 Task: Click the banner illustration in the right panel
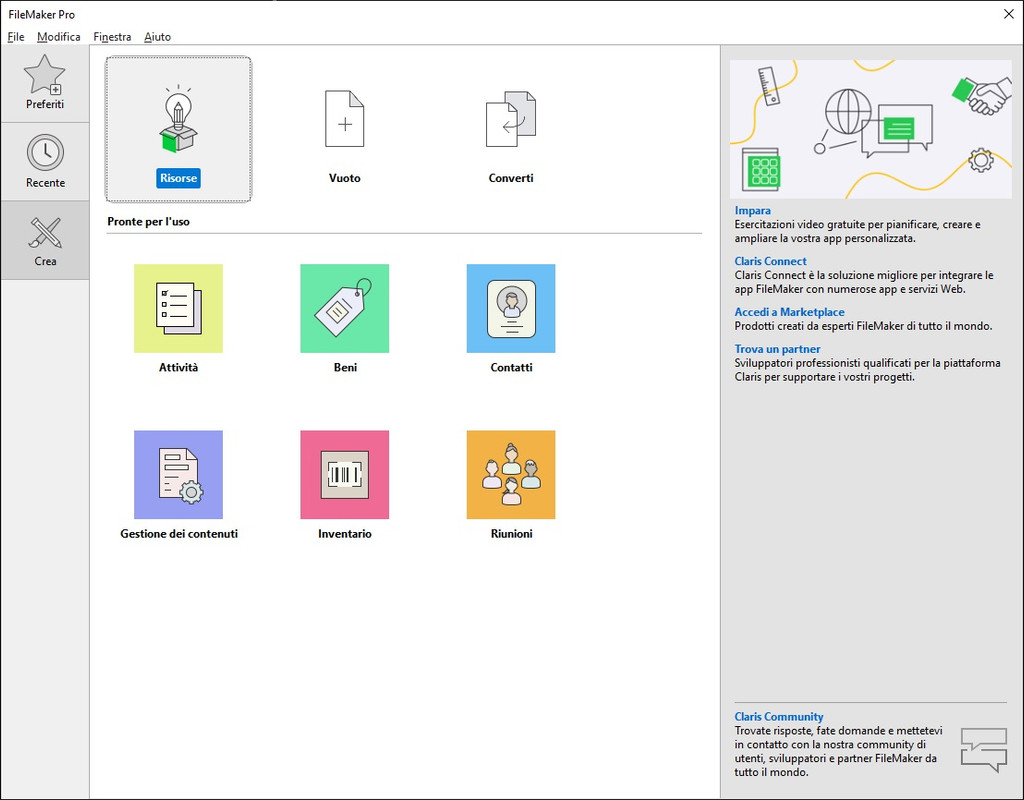tap(871, 129)
